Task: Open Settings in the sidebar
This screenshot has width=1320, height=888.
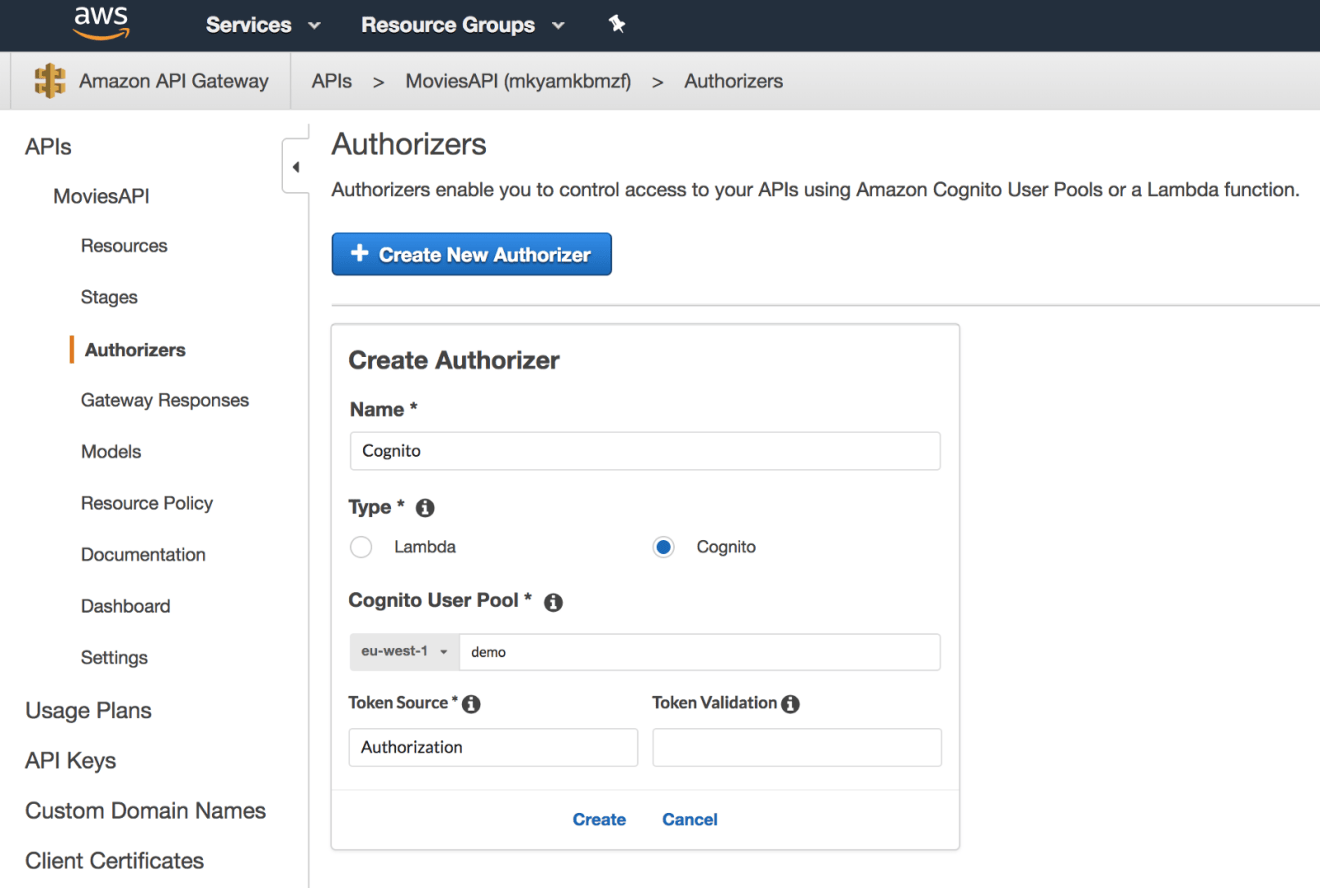Action: (x=114, y=658)
